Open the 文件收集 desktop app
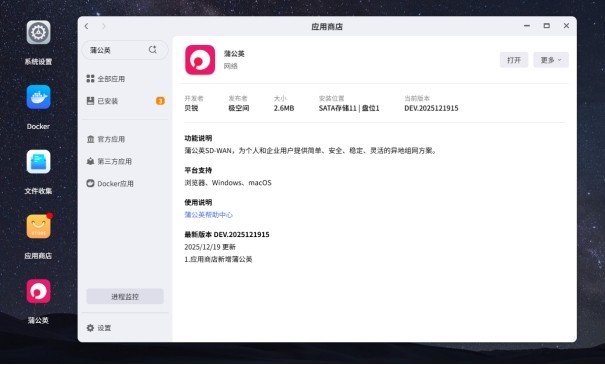This screenshot has width=605, height=365. 38,162
